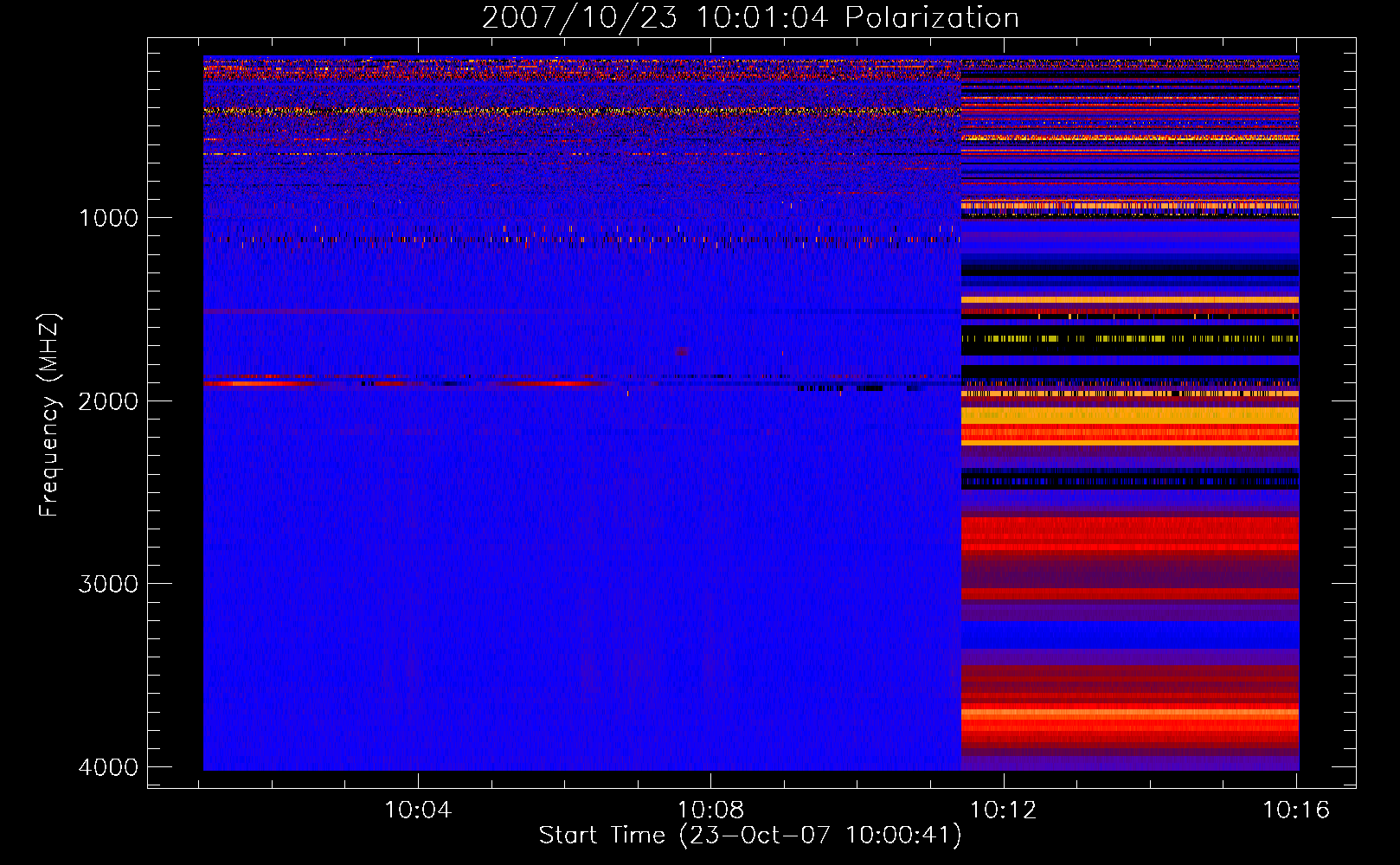Click the 10:08 time tick label
This screenshot has height=865, width=1400.
click(710, 811)
